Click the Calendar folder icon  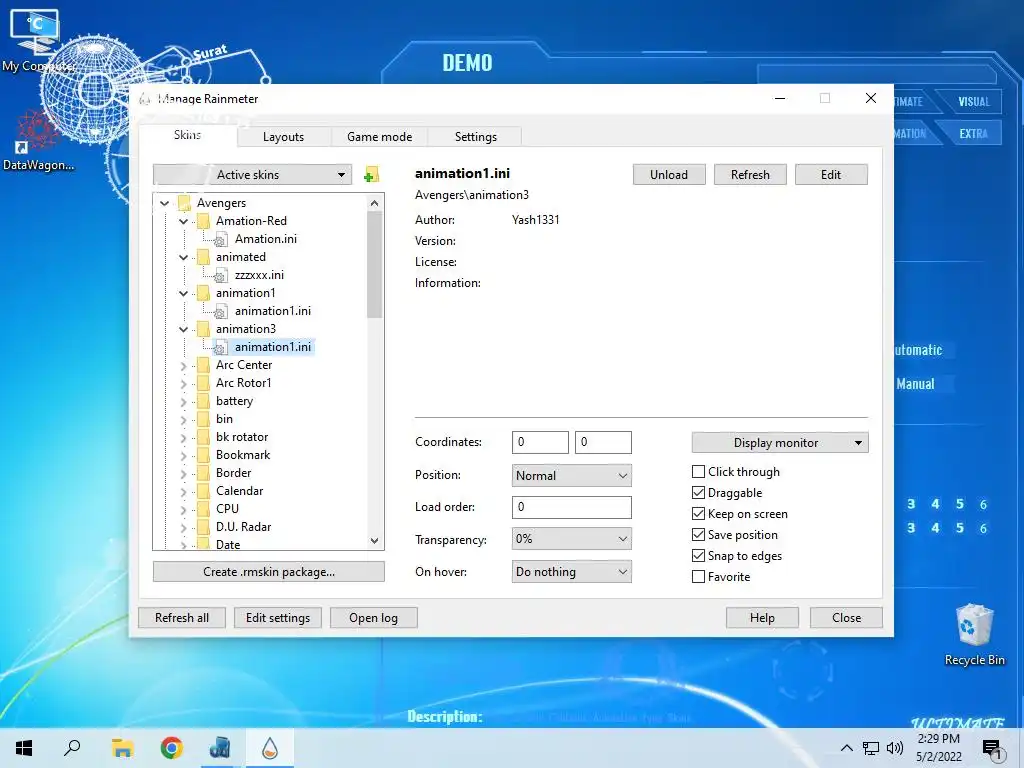(x=203, y=491)
